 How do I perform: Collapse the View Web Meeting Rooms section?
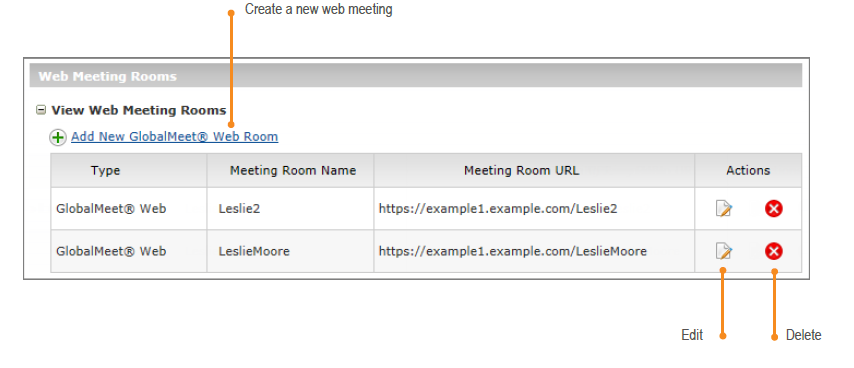pyautogui.click(x=40, y=110)
